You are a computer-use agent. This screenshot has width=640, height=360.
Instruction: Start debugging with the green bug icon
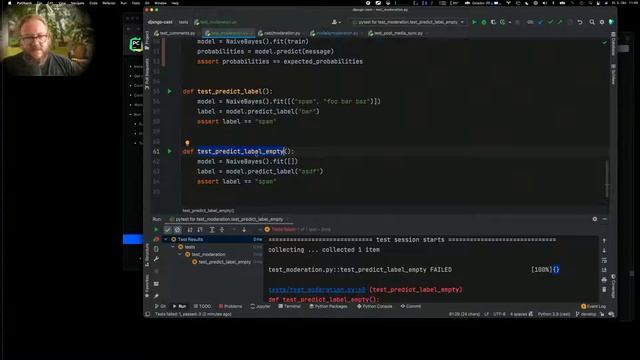coord(484,22)
